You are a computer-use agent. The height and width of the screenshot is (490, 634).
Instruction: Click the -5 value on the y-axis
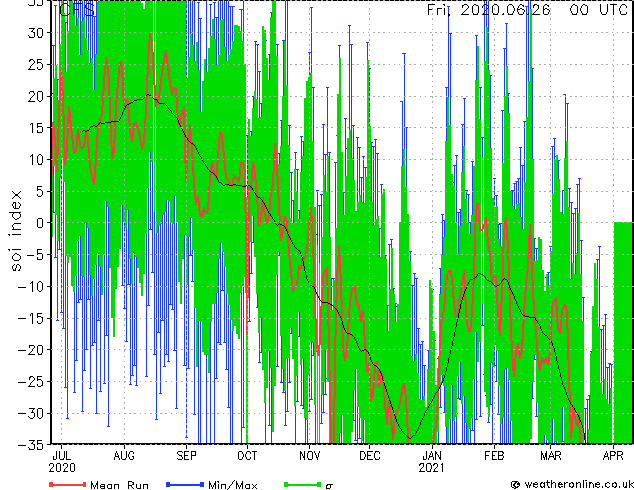(x=35, y=255)
